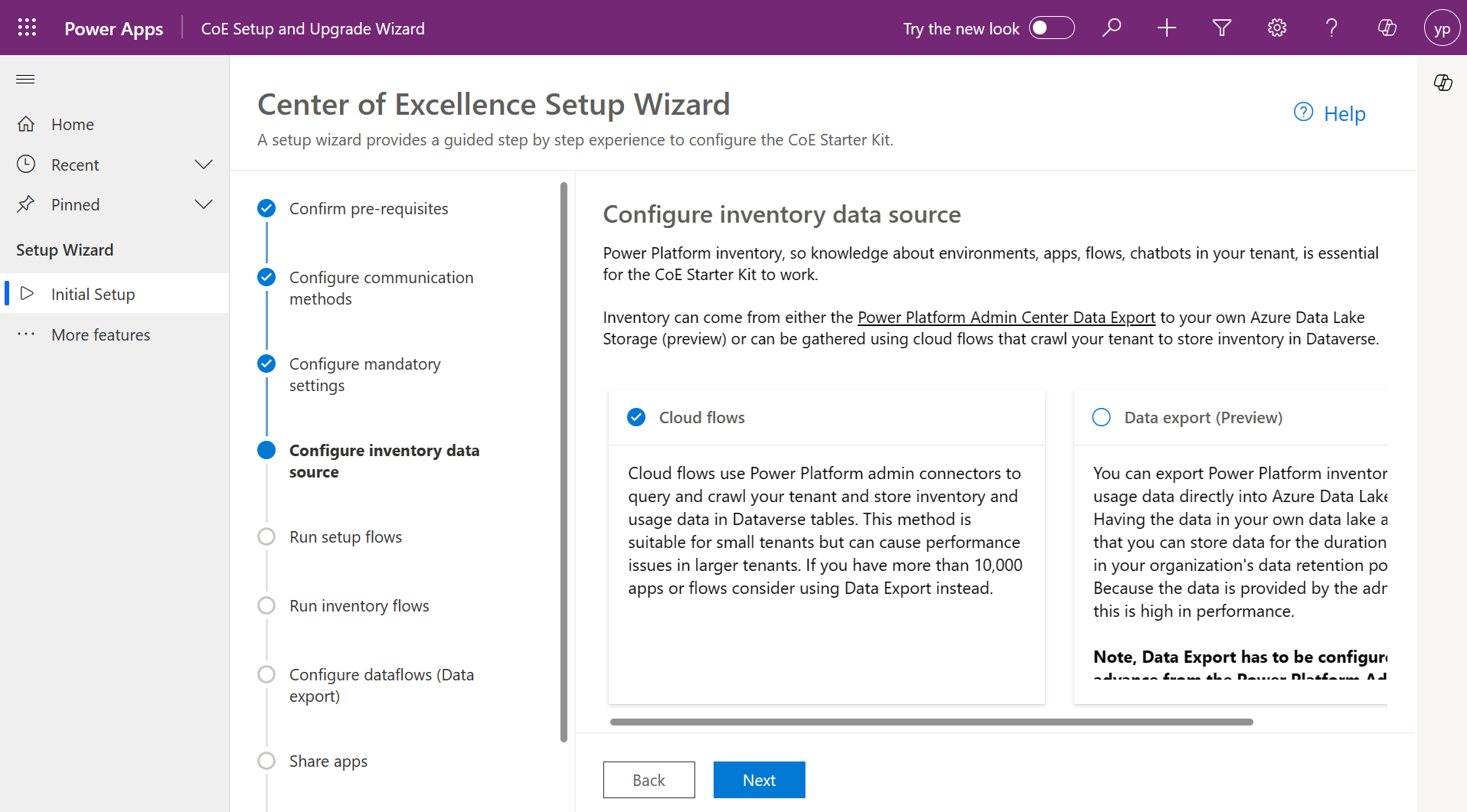The image size is (1467, 812).
Task: Click the yp account avatar
Action: 1442,28
